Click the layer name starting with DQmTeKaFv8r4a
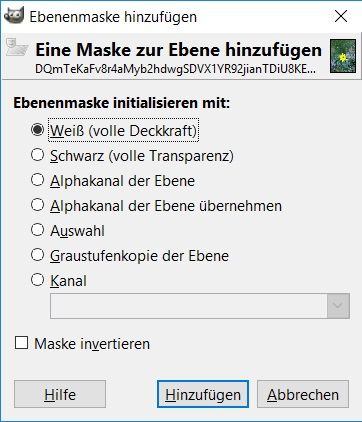The height and width of the screenshot is (422, 362). tap(176, 68)
